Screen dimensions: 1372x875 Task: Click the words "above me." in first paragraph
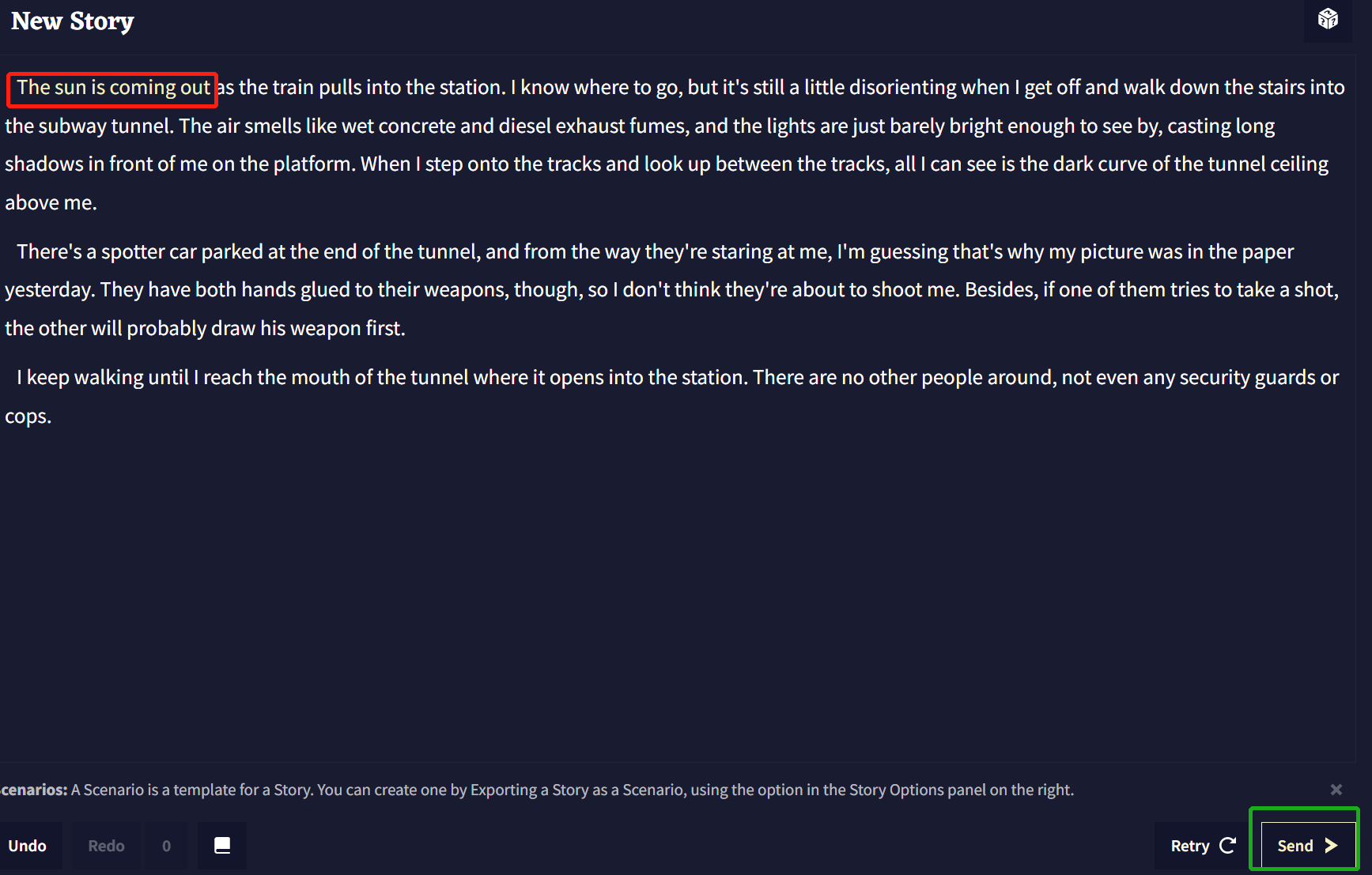(x=51, y=203)
